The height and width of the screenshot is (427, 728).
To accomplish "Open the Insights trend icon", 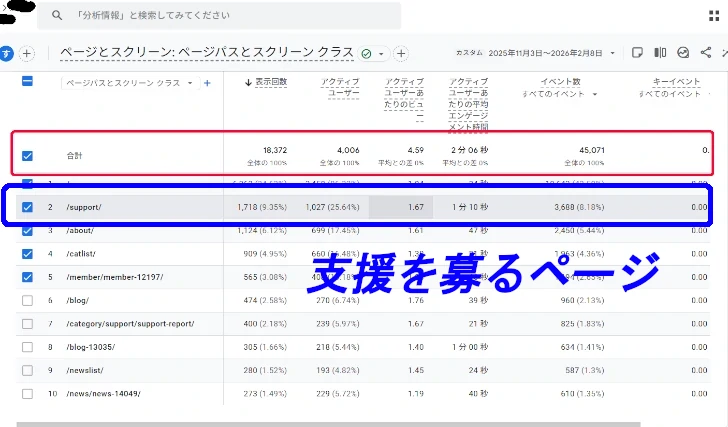I will click(683, 53).
